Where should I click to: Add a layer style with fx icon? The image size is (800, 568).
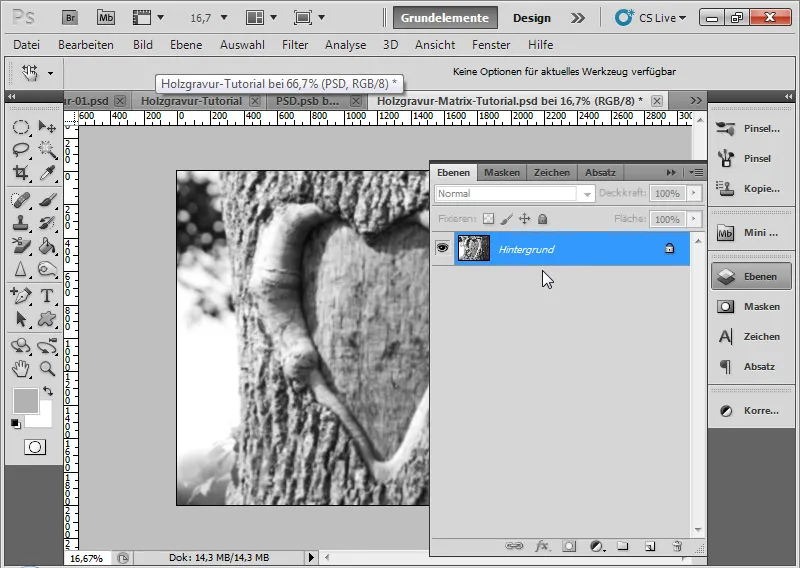pyautogui.click(x=542, y=546)
